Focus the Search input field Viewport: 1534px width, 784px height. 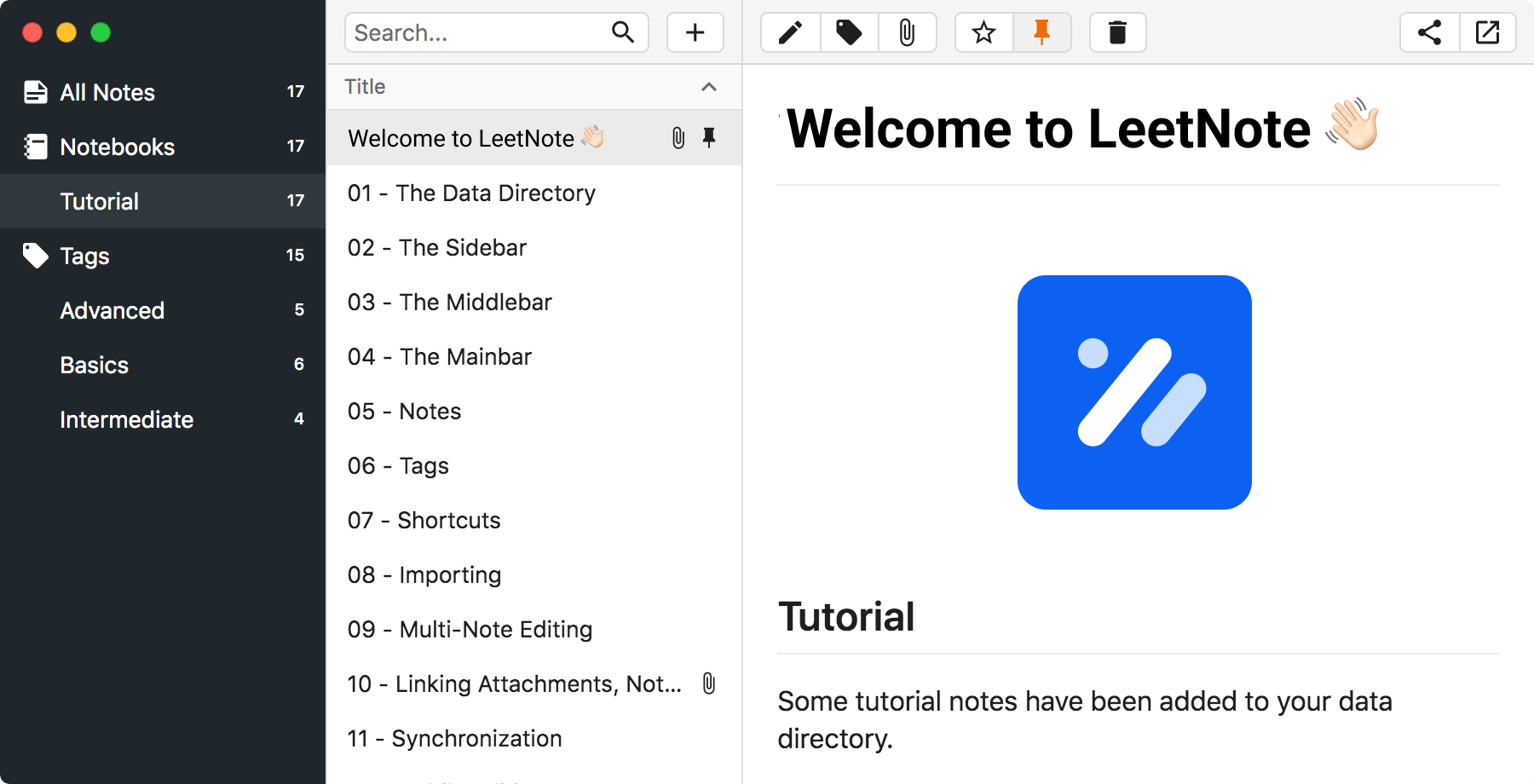[x=477, y=33]
